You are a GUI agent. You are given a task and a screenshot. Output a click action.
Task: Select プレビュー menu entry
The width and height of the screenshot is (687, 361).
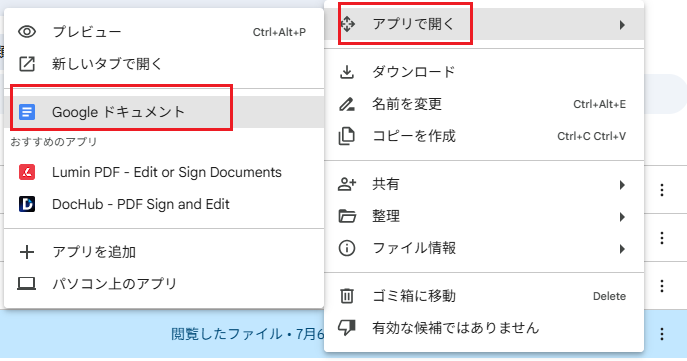(164, 32)
